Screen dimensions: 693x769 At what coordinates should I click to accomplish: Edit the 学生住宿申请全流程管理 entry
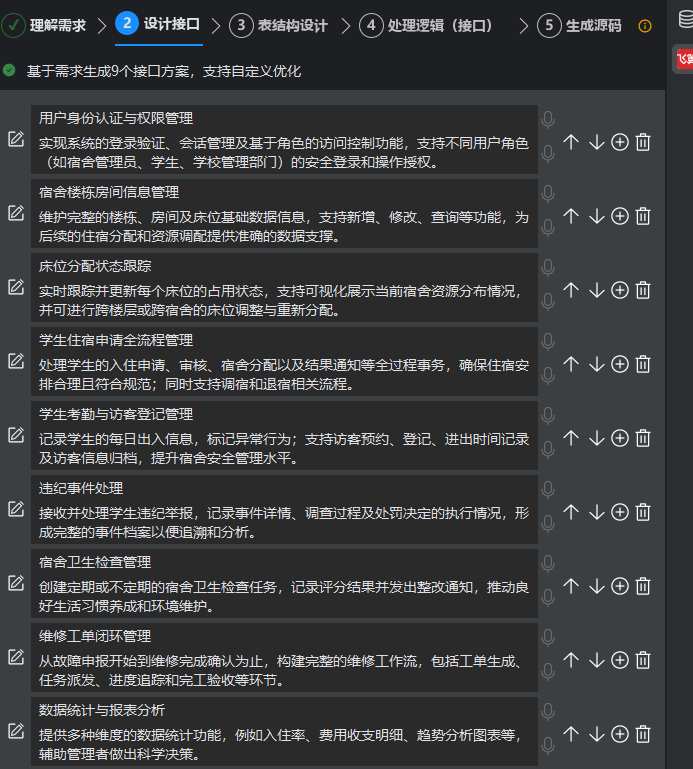point(16,361)
